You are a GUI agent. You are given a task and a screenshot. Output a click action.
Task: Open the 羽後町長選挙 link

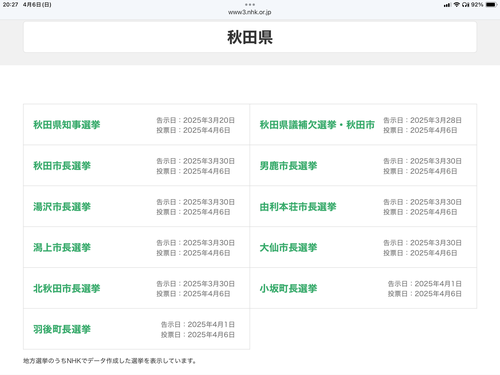coord(62,329)
